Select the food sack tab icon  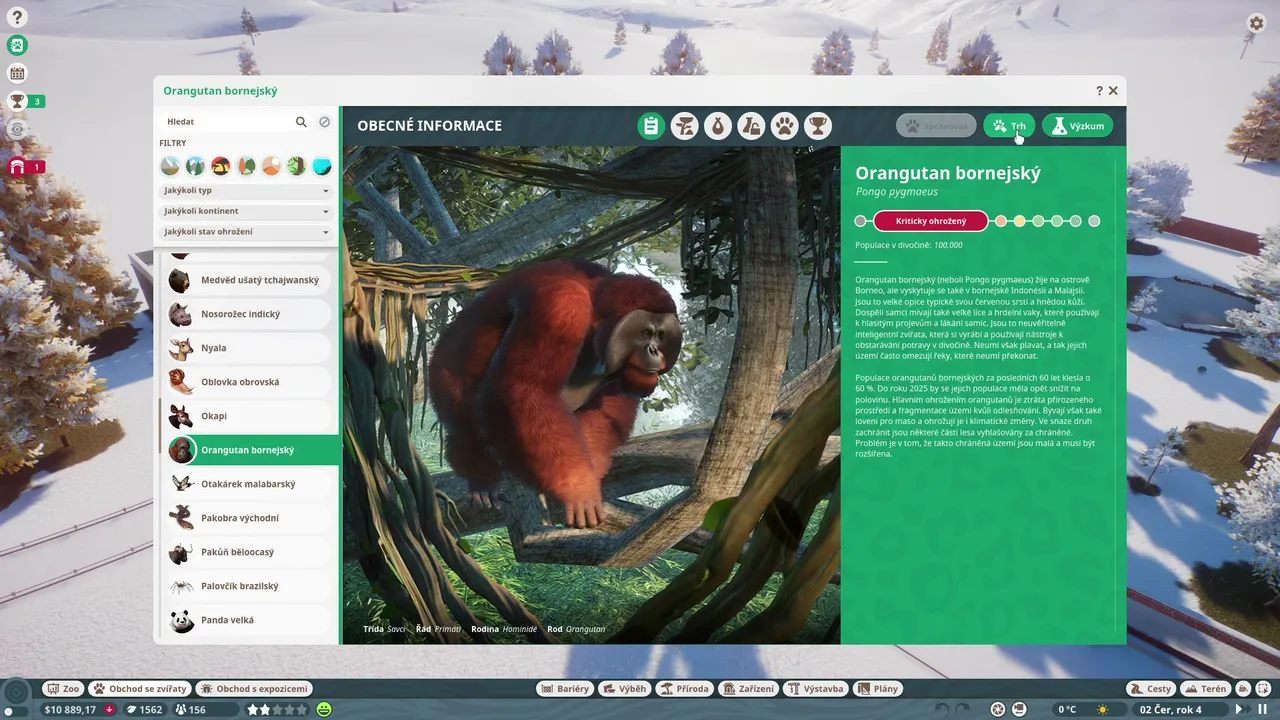tap(718, 126)
